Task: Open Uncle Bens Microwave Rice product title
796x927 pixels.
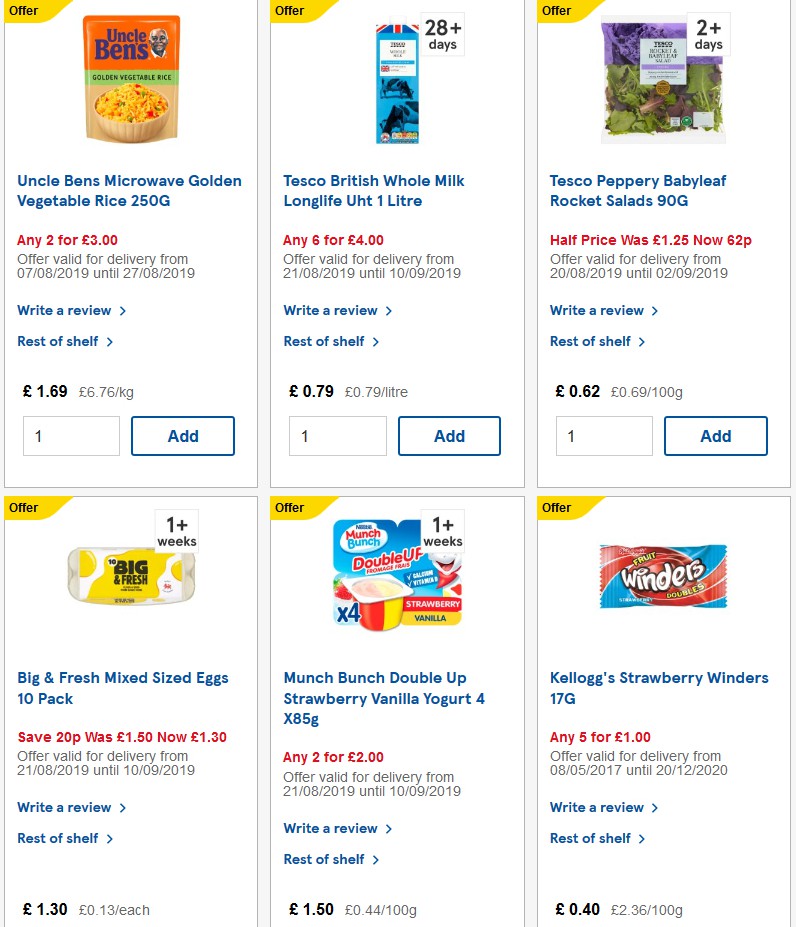Action: pos(129,190)
